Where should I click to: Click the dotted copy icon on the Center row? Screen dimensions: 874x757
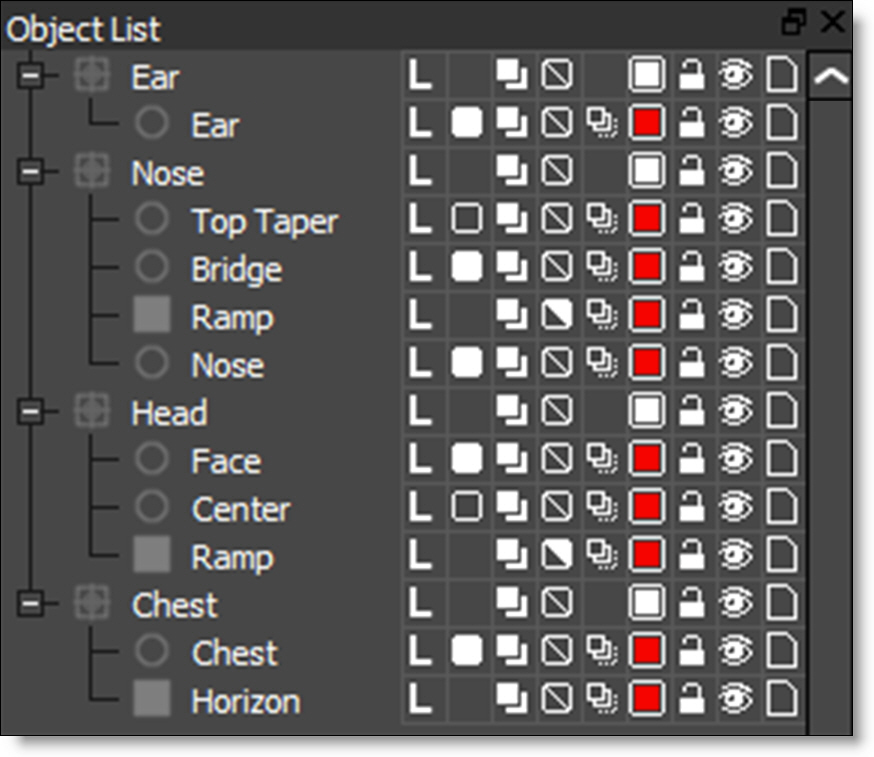pyautogui.click(x=601, y=507)
